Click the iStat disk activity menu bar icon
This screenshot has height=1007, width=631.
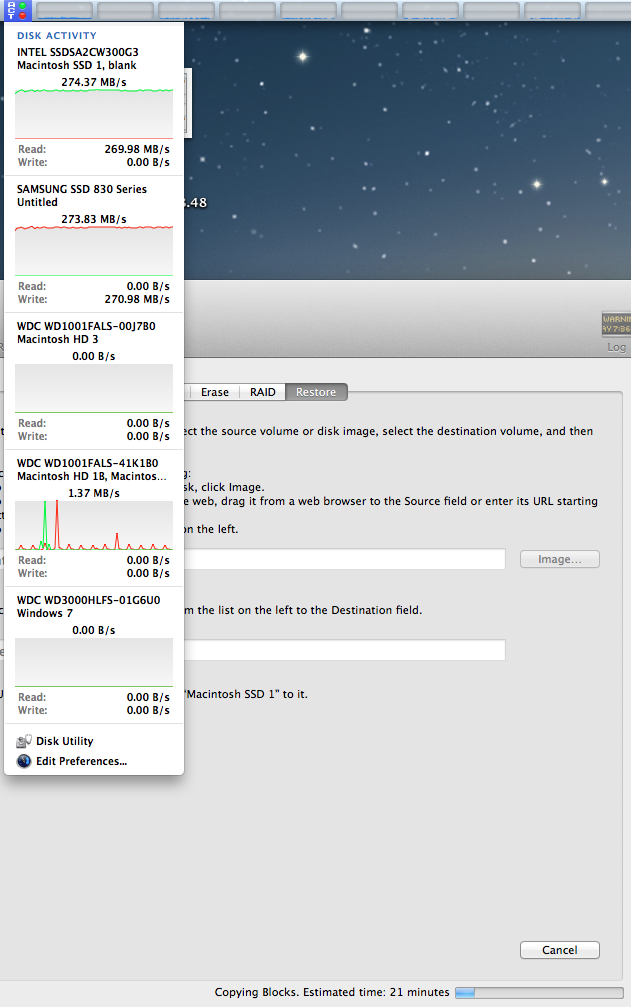(17, 10)
